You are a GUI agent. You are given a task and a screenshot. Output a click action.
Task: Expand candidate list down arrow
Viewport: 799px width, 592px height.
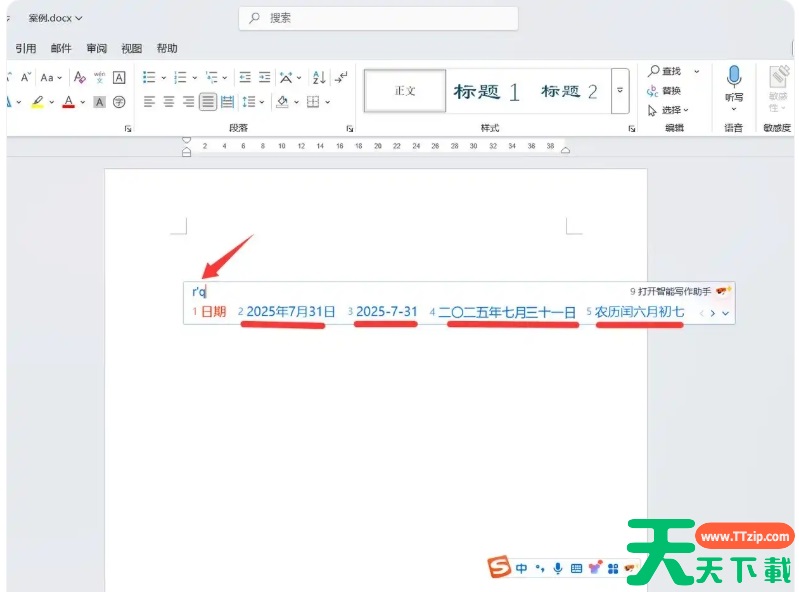pyautogui.click(x=726, y=313)
